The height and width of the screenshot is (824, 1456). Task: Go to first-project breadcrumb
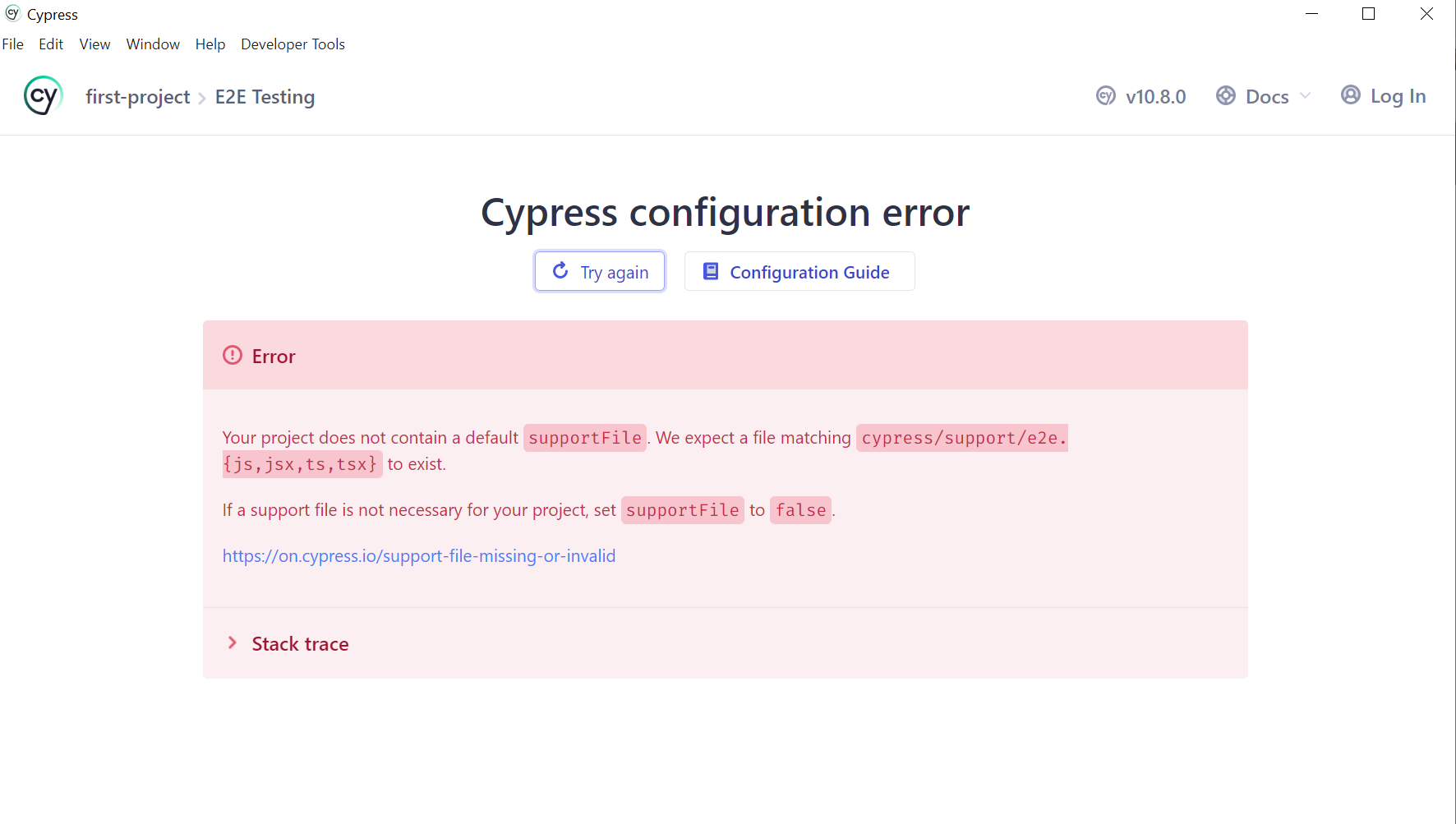click(138, 97)
